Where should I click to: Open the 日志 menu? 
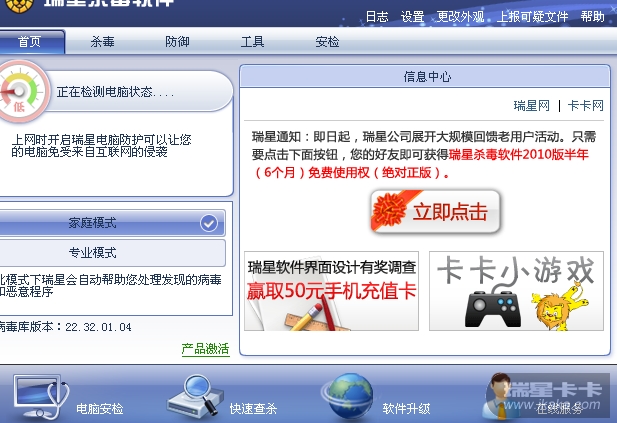click(377, 17)
